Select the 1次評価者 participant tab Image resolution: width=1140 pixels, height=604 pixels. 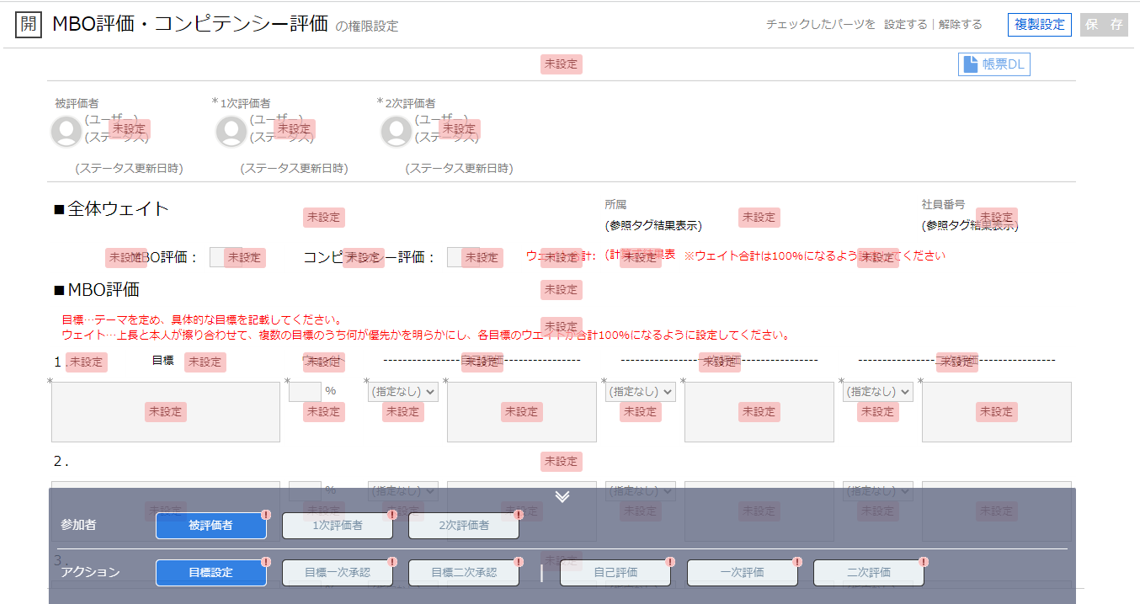coord(337,526)
